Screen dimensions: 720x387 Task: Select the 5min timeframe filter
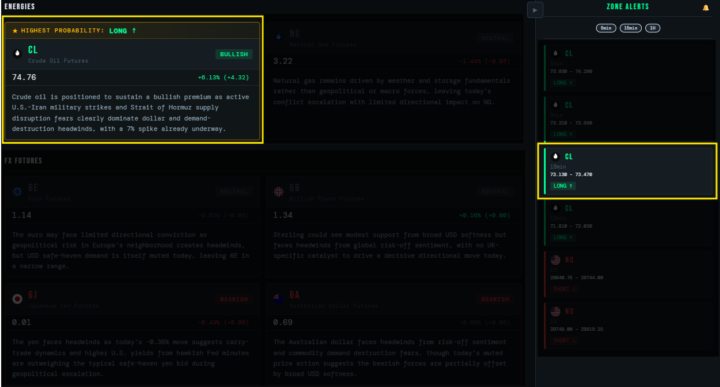[606, 28]
